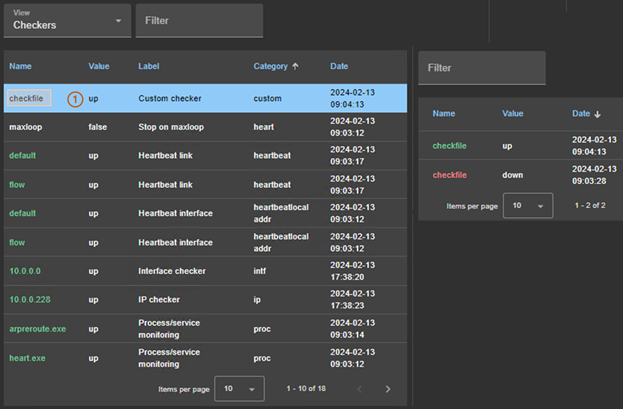623x409 pixels.
Task: Click the right panel Filter field
Action: point(482,68)
